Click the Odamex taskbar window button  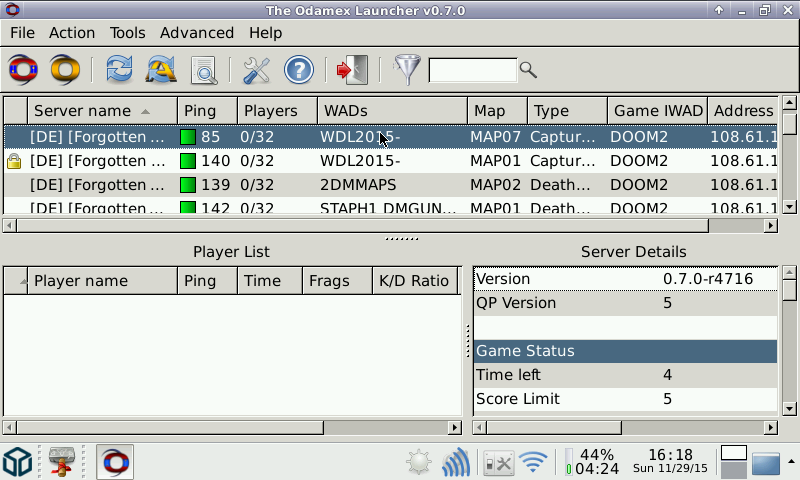coord(115,462)
